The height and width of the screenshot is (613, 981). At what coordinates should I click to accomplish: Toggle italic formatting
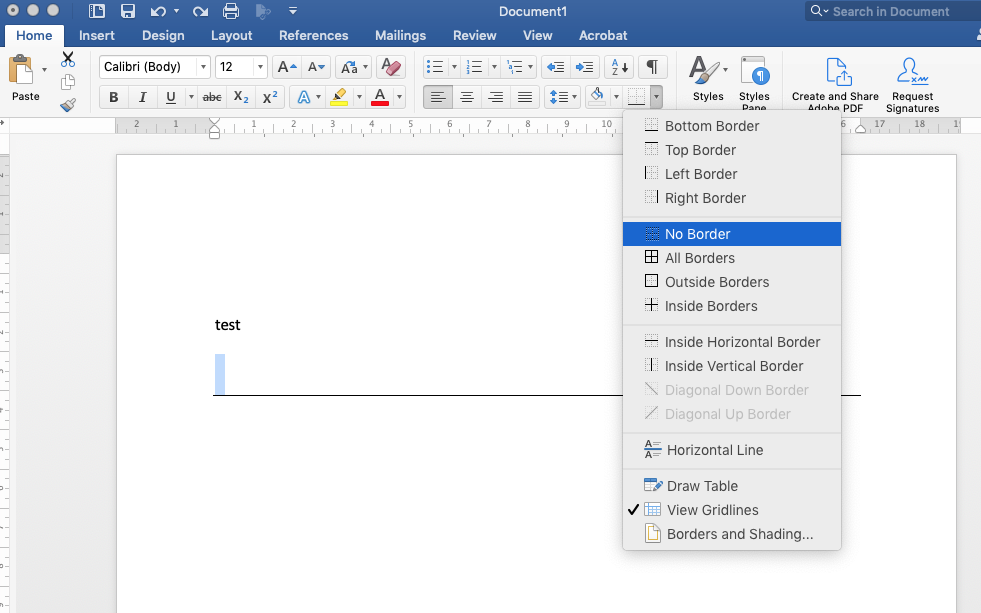142,97
